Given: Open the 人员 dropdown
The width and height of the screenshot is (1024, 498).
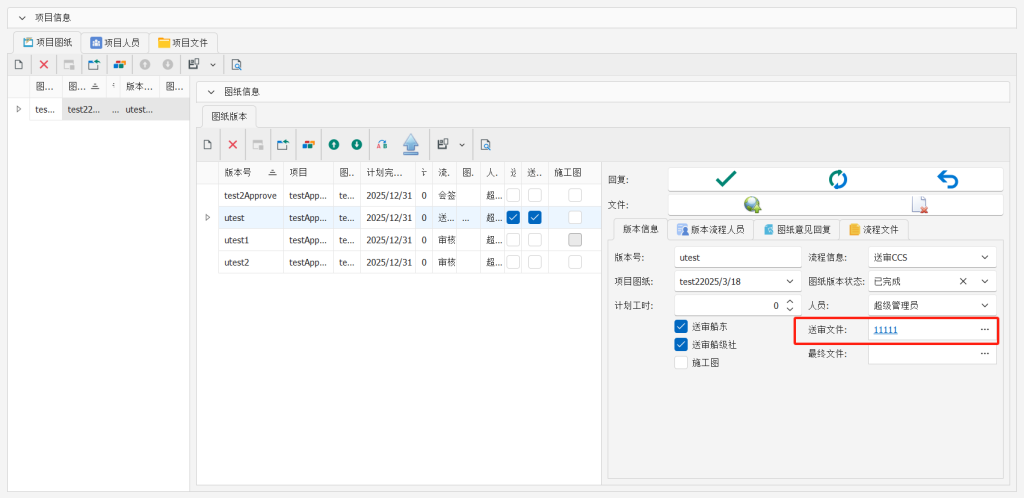Looking at the screenshot, I should point(986,305).
